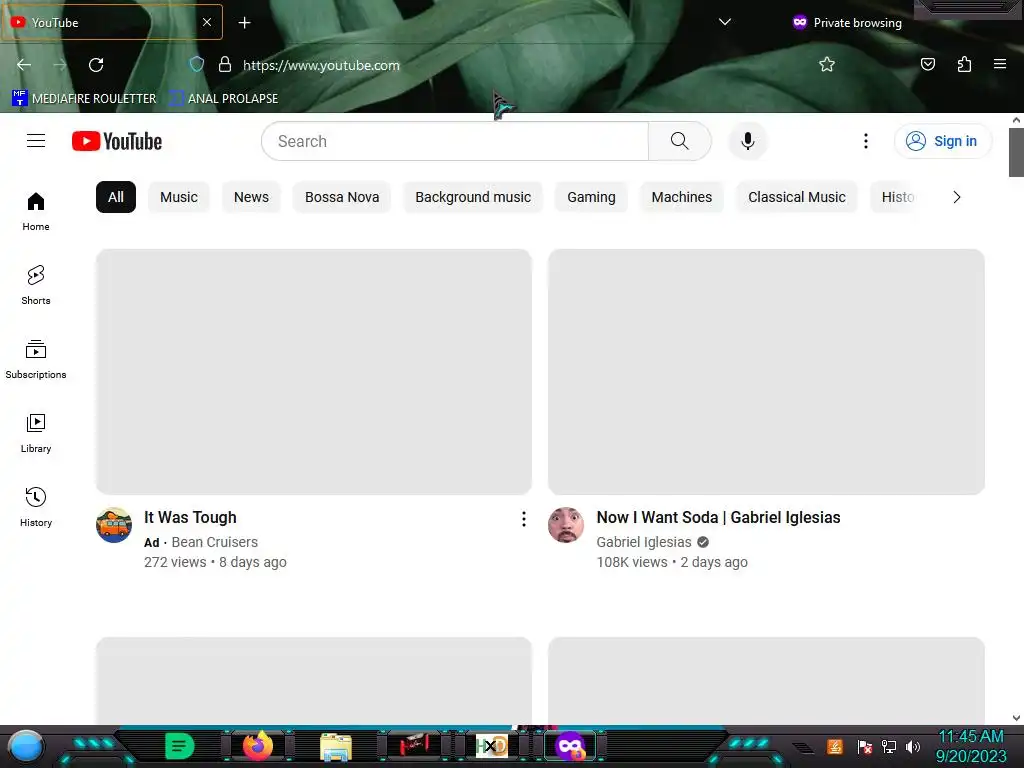The image size is (1024, 768).
Task: Click the Sign in button
Action: [942, 141]
